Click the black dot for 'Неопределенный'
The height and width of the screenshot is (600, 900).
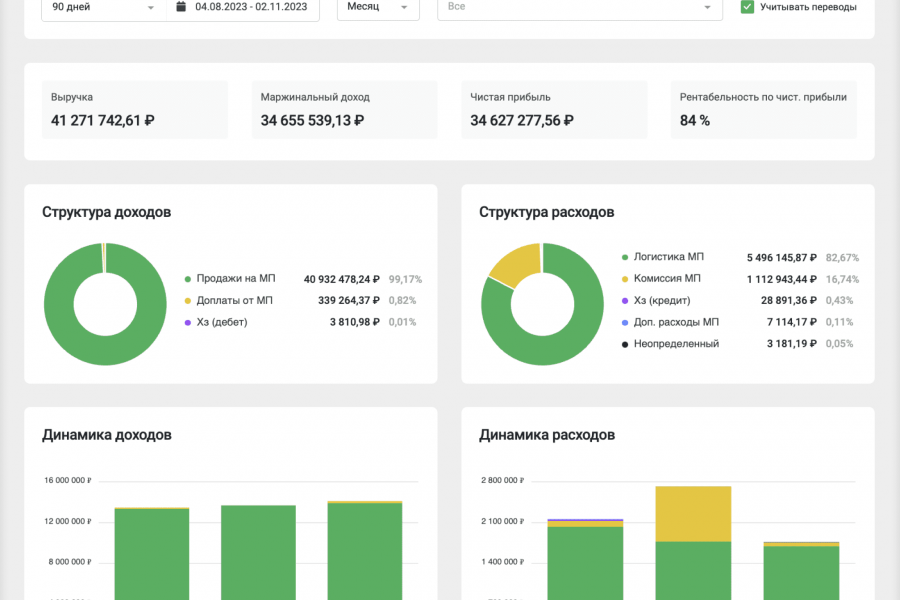[624, 344]
